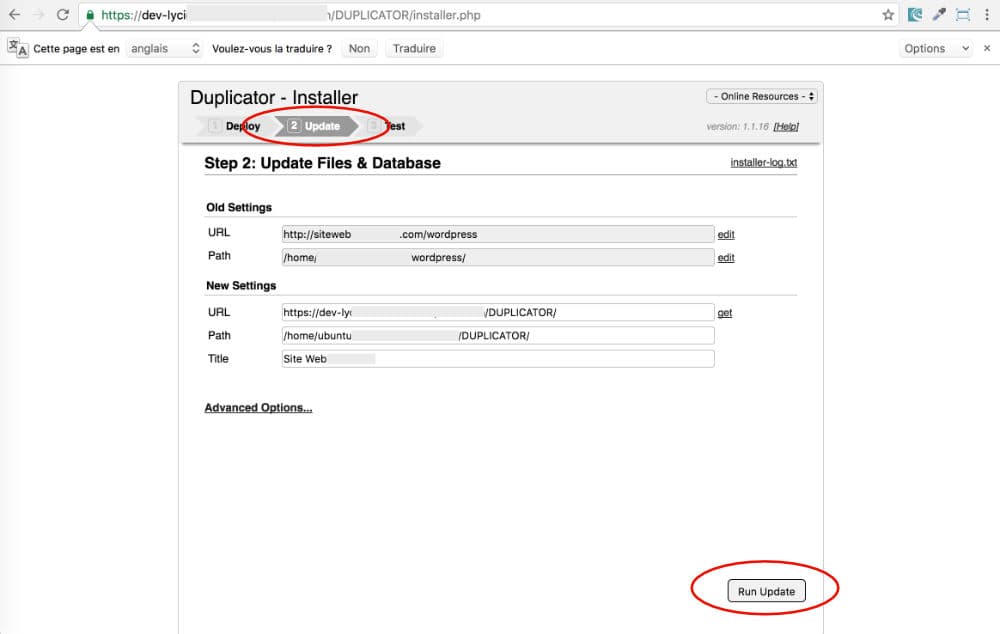Click the Traduire button

(x=413, y=48)
